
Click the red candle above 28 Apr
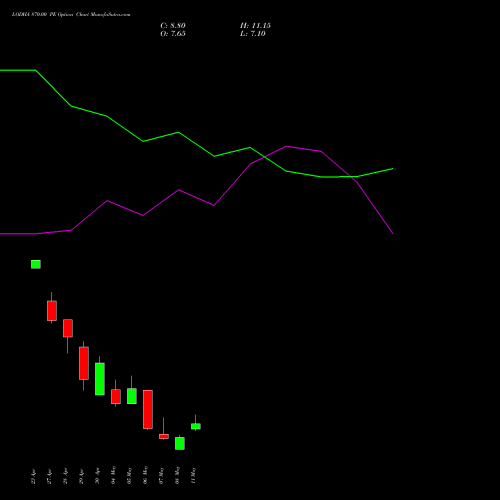tap(68, 328)
